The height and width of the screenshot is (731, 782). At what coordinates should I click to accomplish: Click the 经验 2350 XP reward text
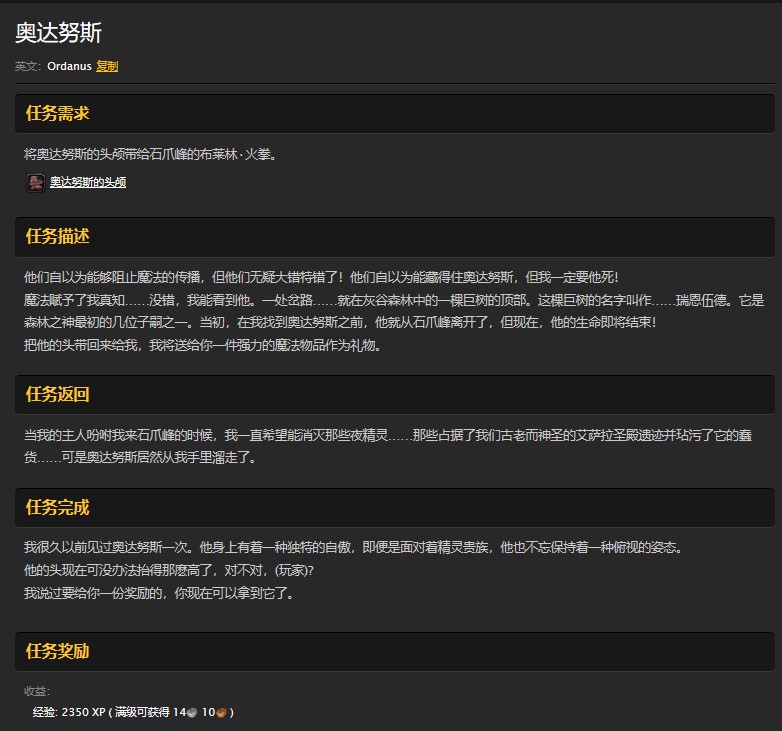click(68, 712)
